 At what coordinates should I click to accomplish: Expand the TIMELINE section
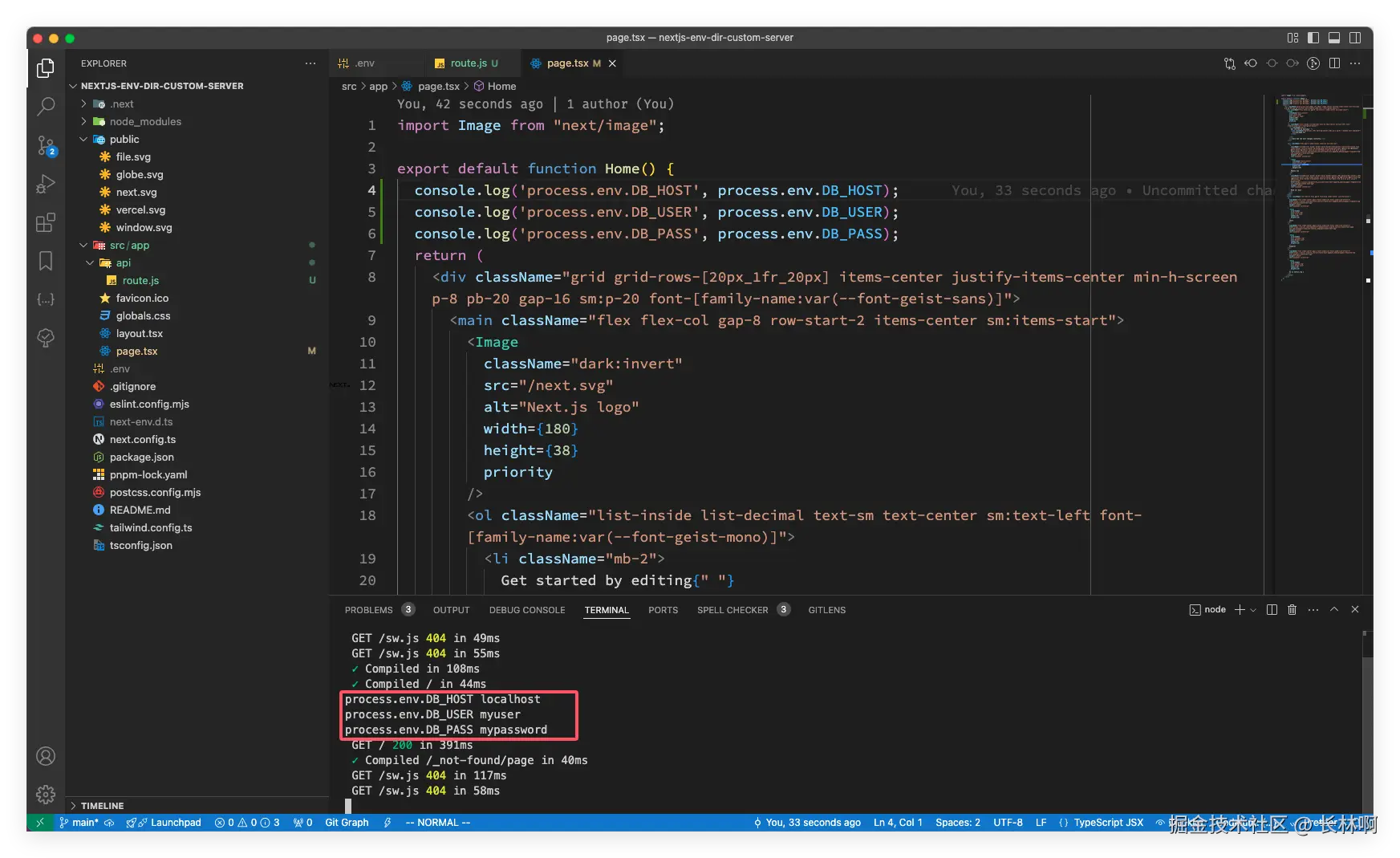point(102,806)
